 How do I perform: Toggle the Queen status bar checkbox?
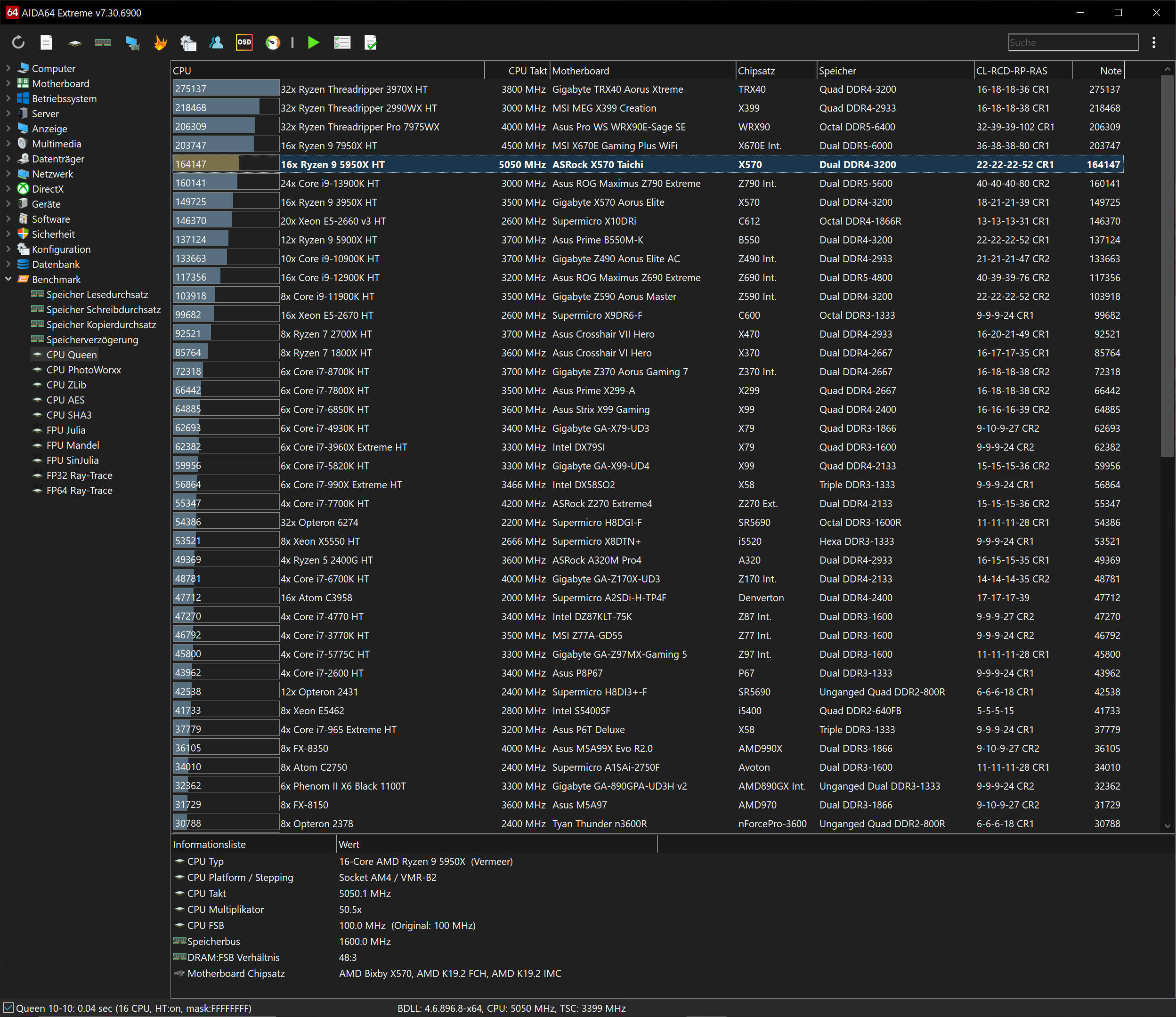pos(8,1008)
